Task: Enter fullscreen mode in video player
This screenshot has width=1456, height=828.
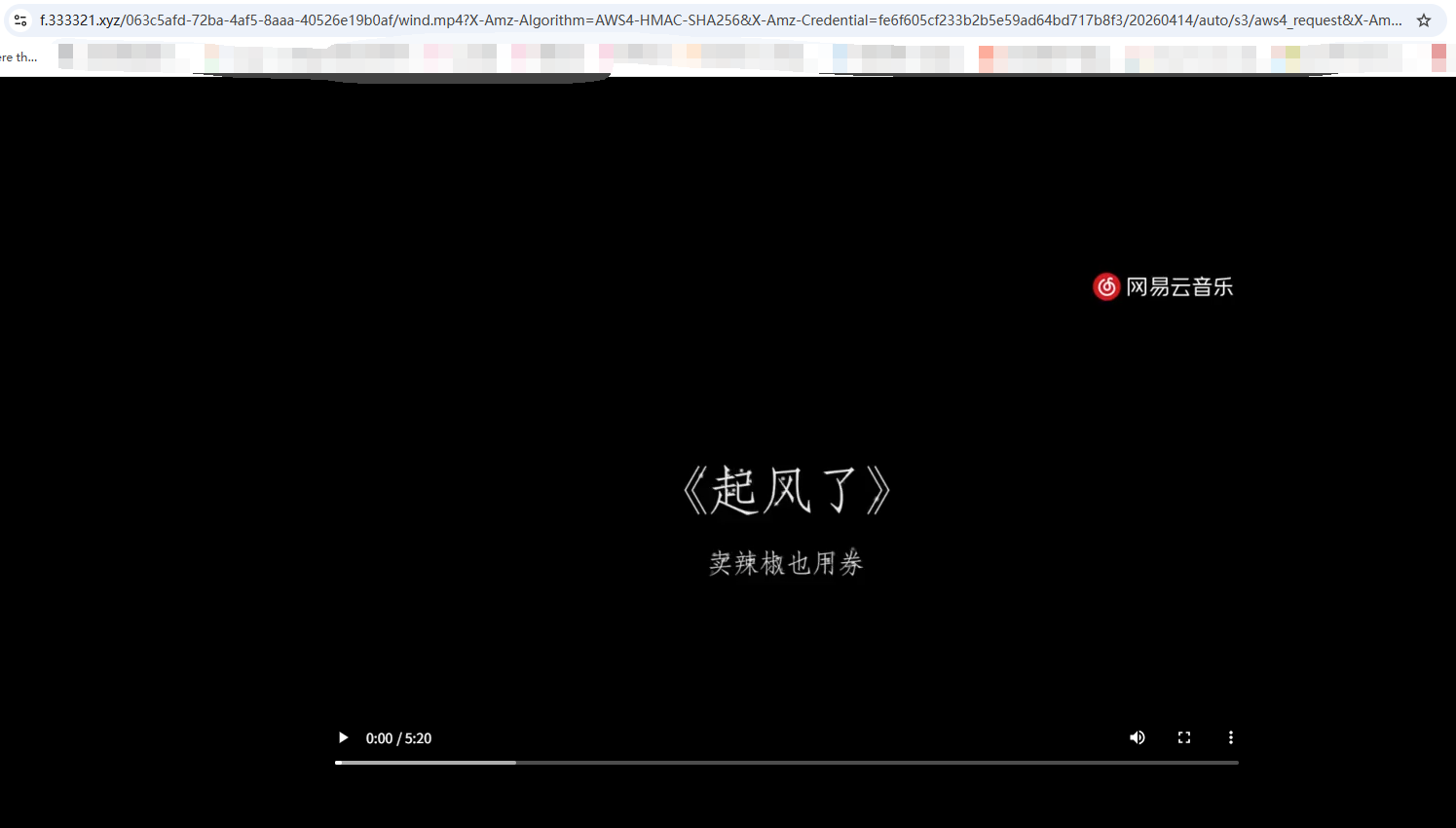Action: tap(1183, 737)
